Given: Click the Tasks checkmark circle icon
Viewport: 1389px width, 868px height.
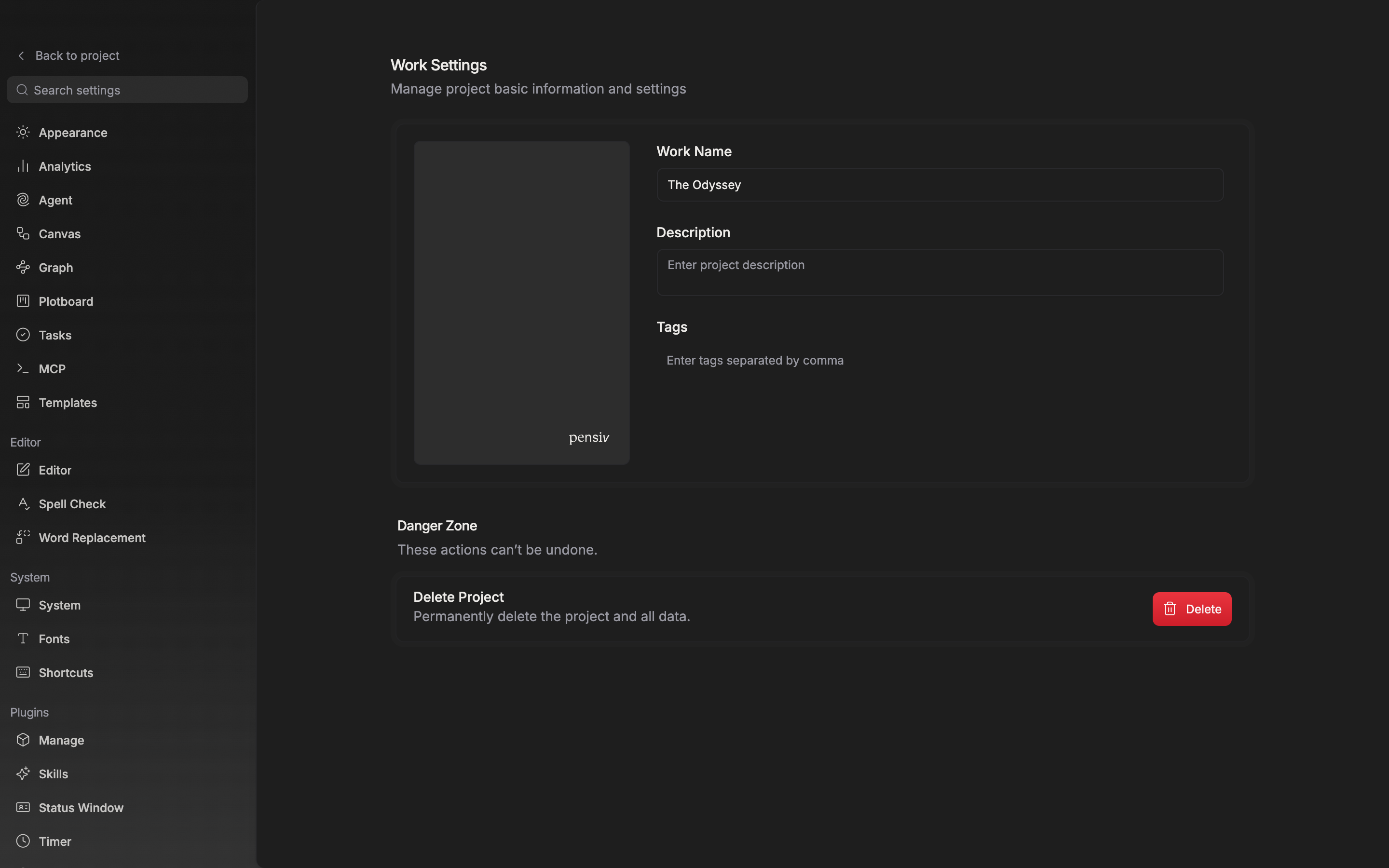Looking at the screenshot, I should [23, 335].
